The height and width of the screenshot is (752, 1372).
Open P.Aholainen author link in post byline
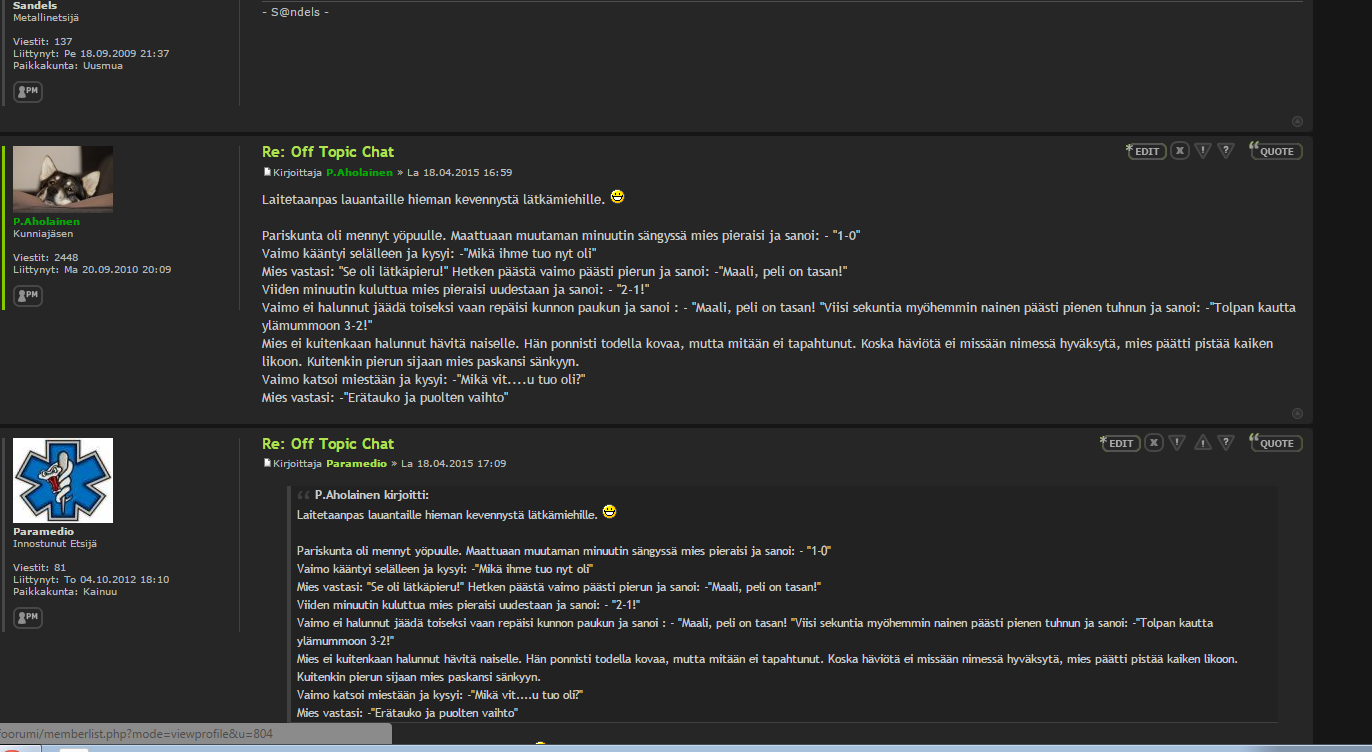359,172
